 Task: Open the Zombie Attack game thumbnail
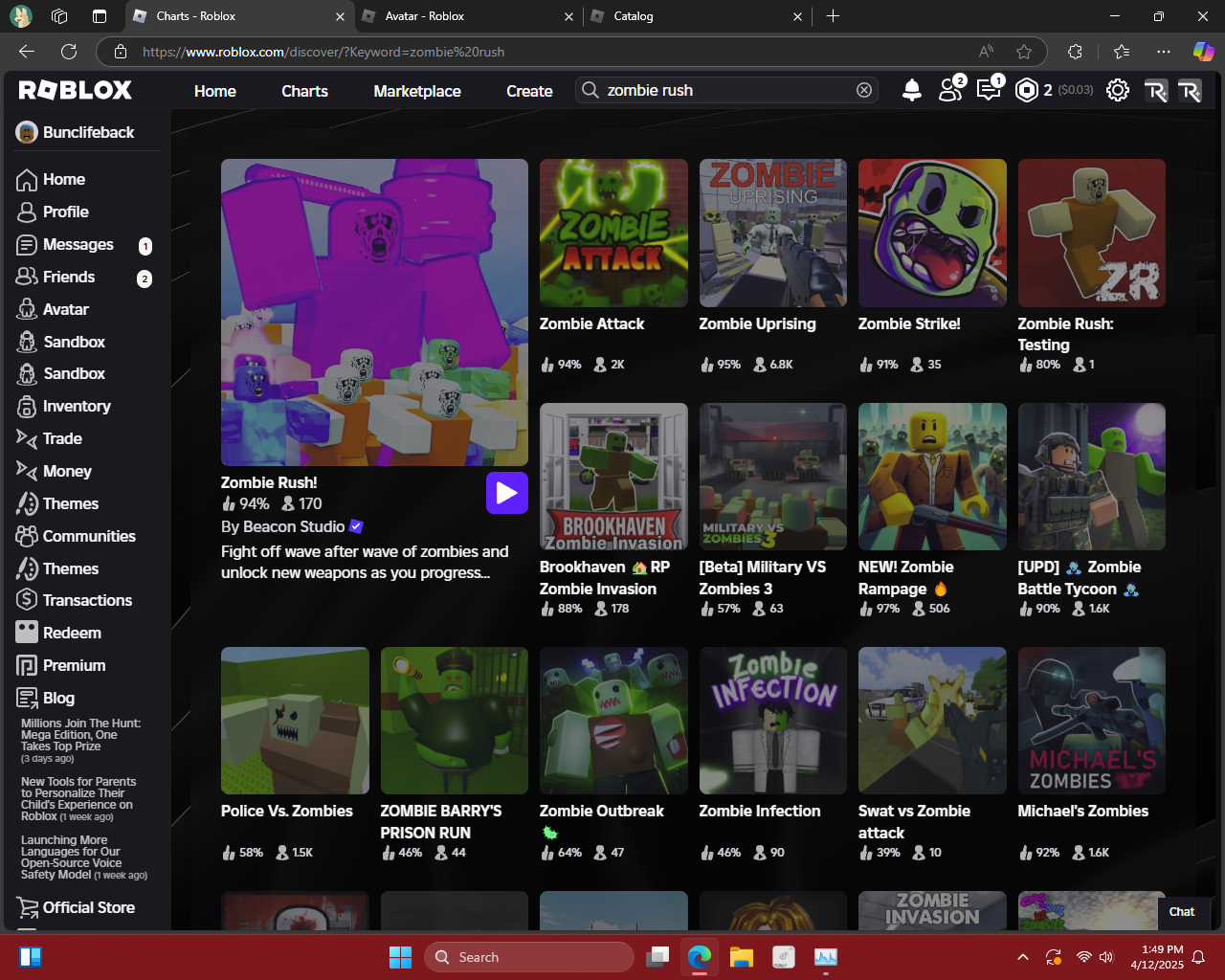click(x=613, y=233)
